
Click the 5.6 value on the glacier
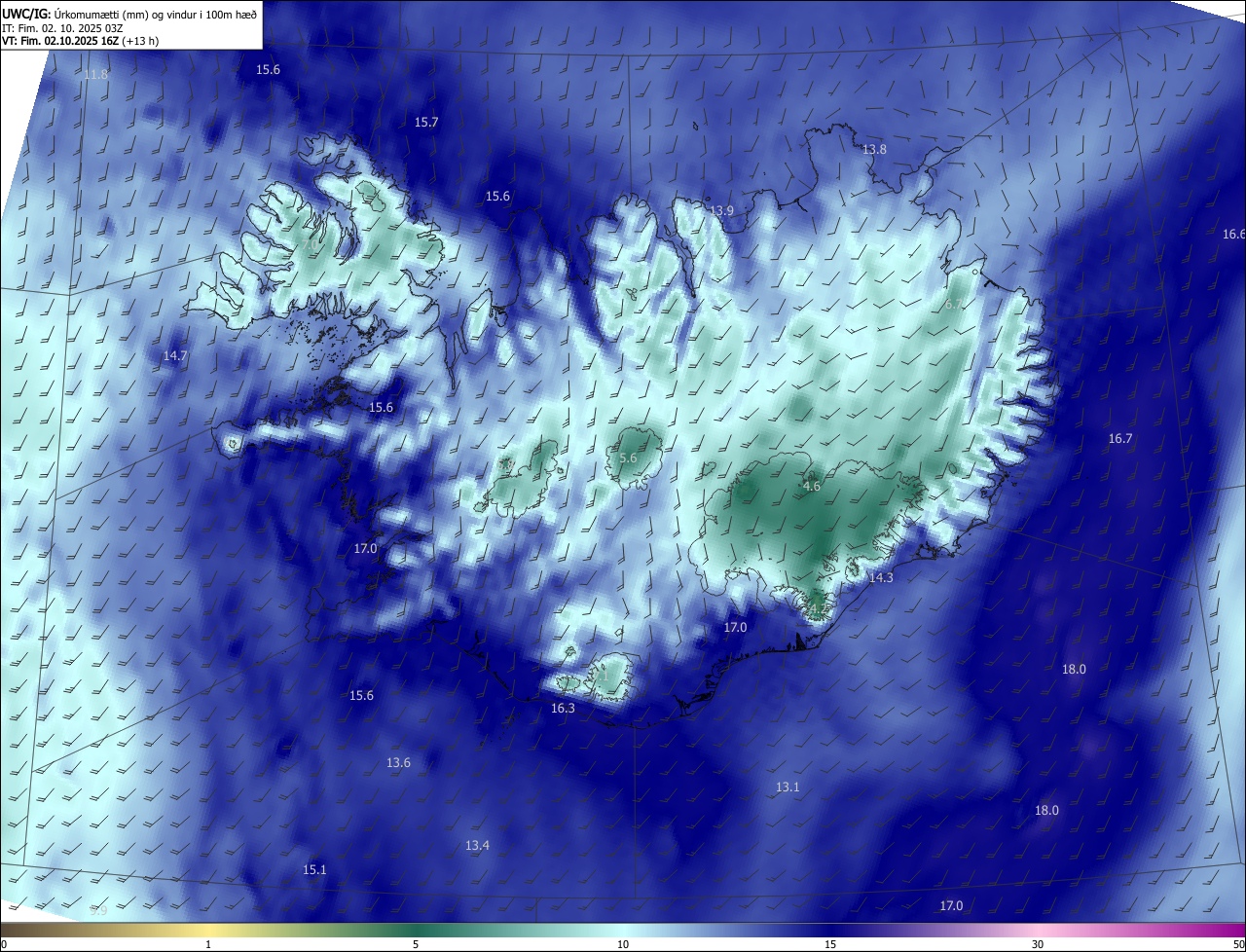[x=628, y=458]
